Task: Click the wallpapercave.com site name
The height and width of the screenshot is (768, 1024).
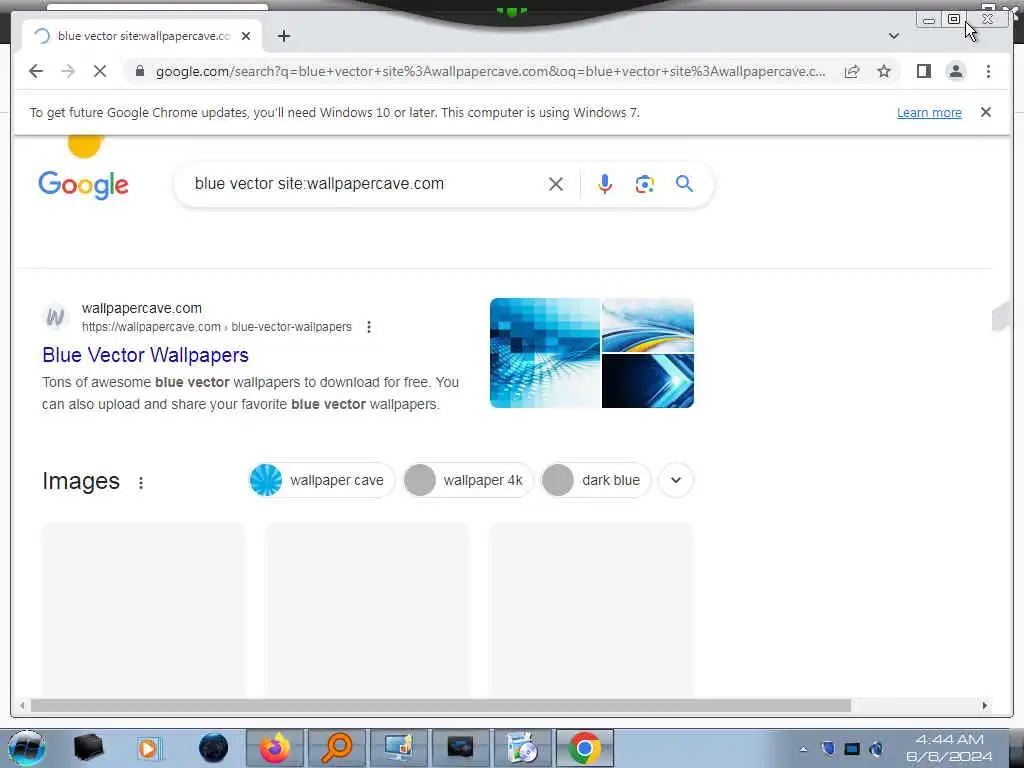Action: click(142, 308)
